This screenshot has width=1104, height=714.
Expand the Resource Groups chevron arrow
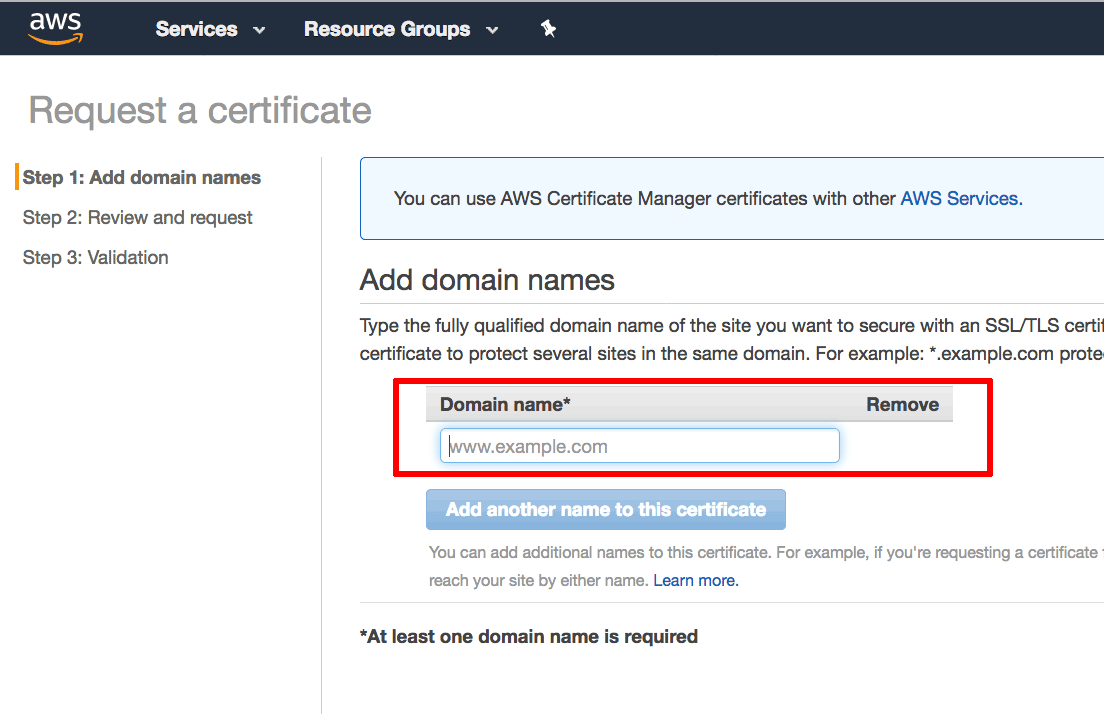[x=492, y=30]
